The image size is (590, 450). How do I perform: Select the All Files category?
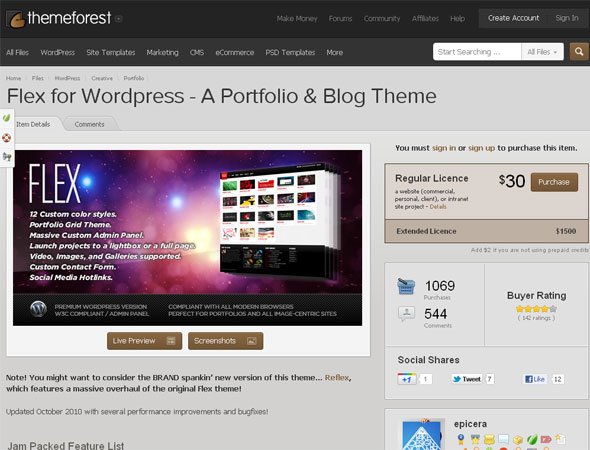tap(17, 52)
